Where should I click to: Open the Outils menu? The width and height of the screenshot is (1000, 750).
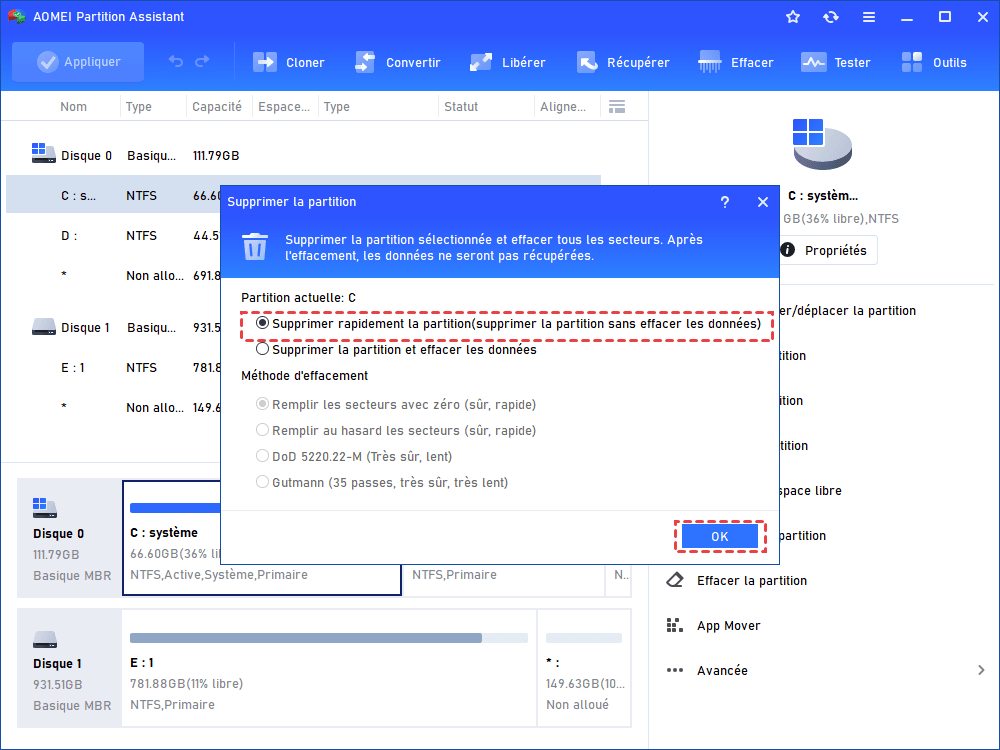(934, 62)
